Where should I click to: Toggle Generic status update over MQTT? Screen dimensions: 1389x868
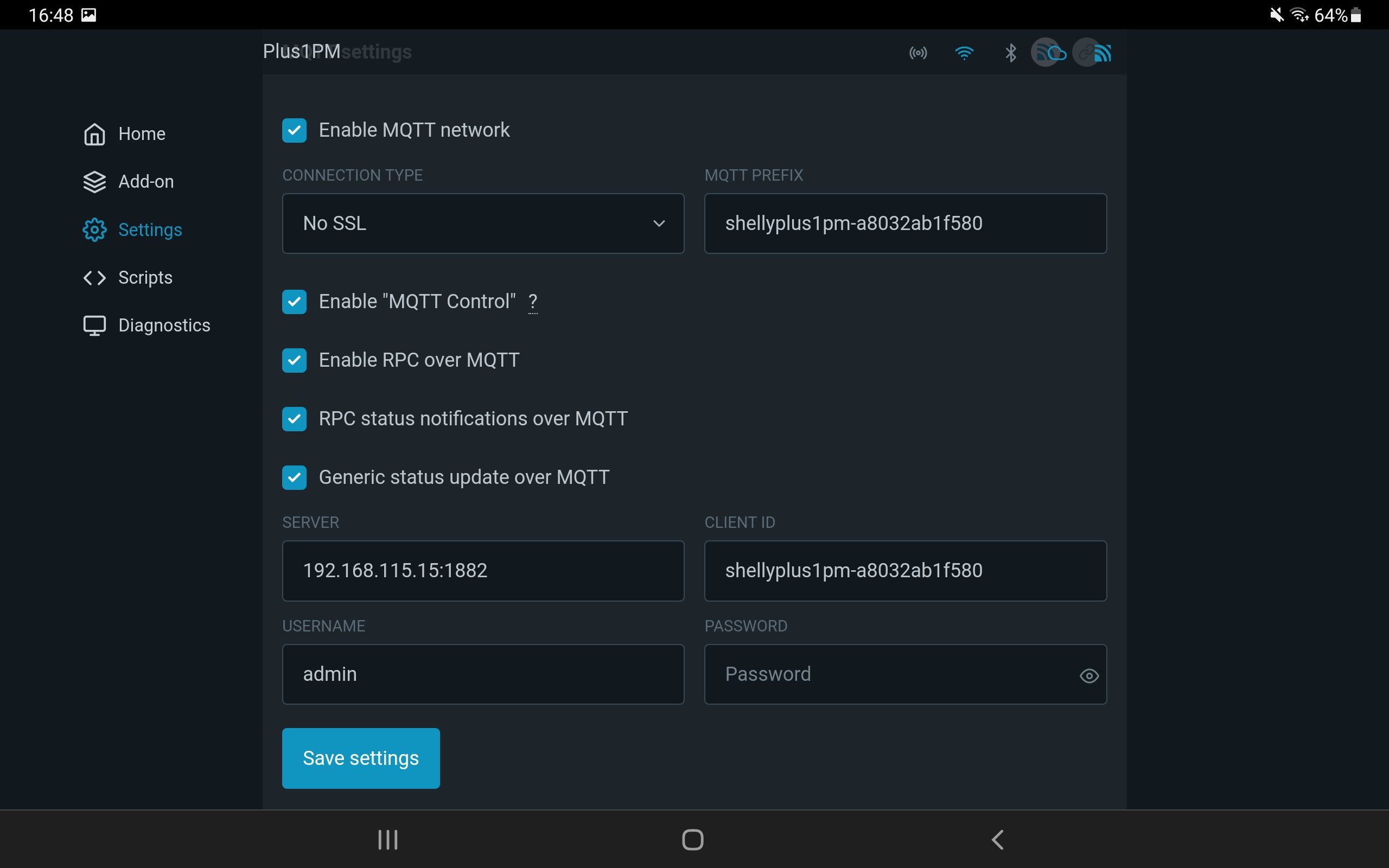295,477
